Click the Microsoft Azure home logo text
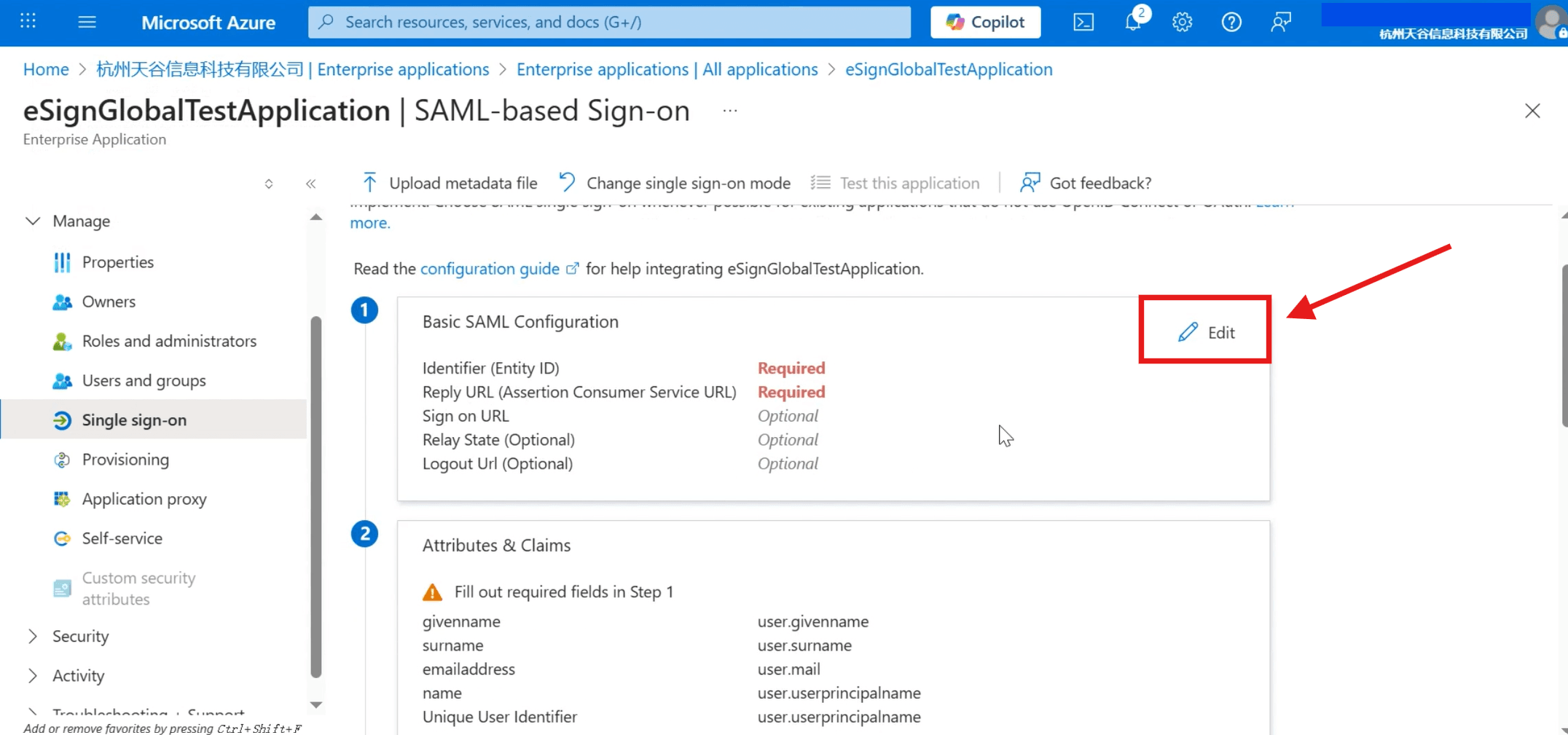The width and height of the screenshot is (1568, 735). [208, 23]
